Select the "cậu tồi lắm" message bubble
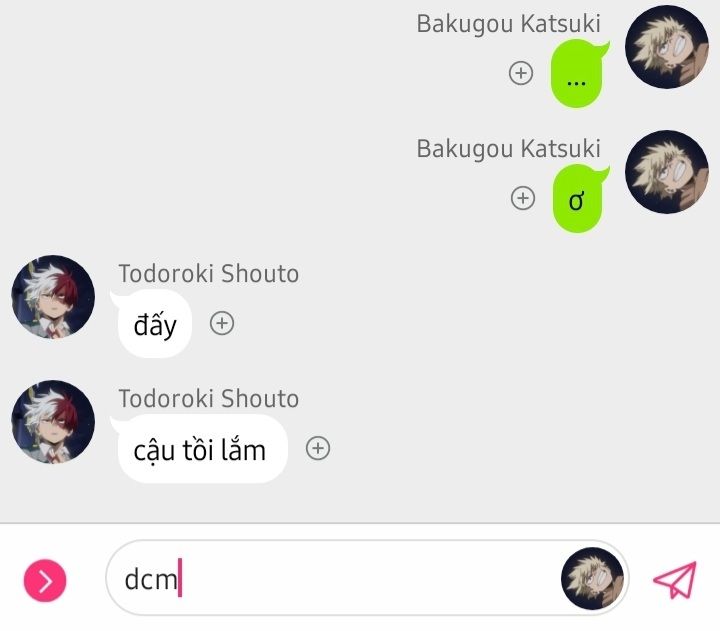Screen dimensions: 720x631 point(200,449)
